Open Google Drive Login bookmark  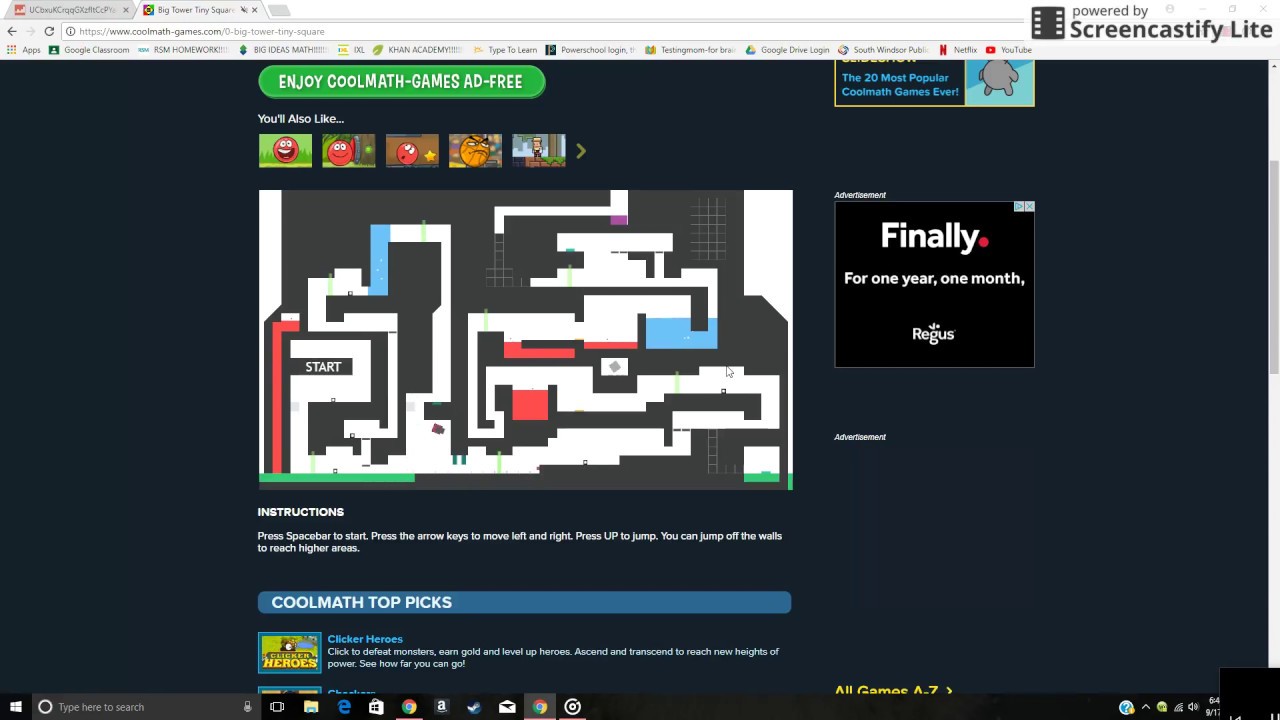coord(787,50)
